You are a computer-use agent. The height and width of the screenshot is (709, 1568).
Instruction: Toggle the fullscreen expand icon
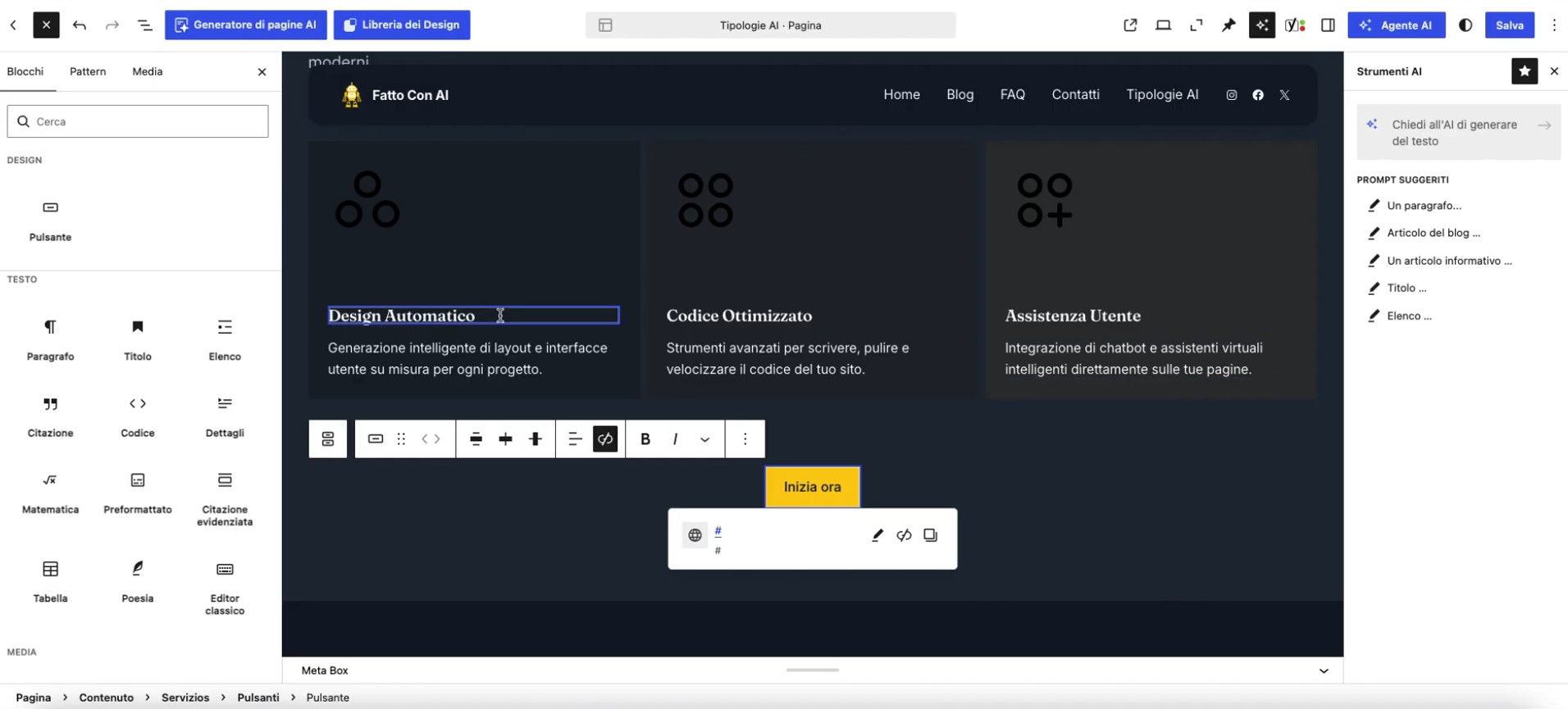click(1196, 25)
